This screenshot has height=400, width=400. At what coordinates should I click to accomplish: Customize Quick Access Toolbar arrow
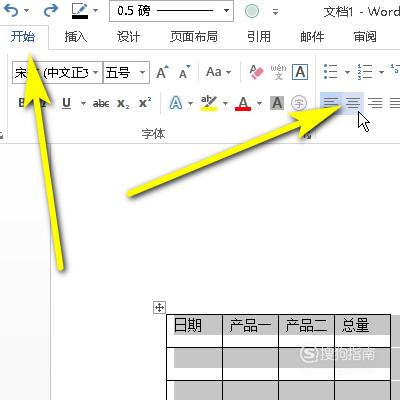tap(275, 12)
